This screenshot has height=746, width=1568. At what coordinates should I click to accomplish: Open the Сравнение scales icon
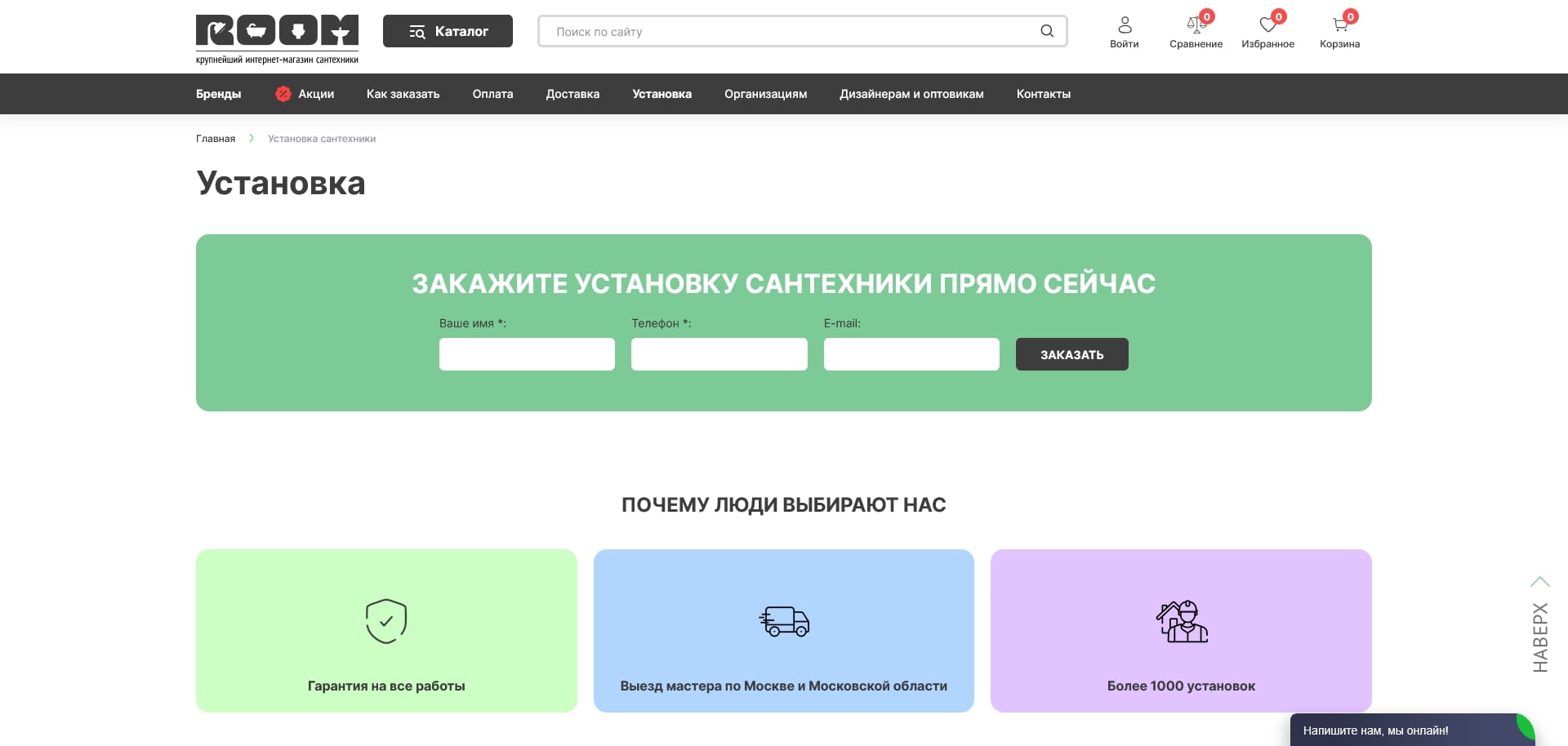click(x=1196, y=25)
